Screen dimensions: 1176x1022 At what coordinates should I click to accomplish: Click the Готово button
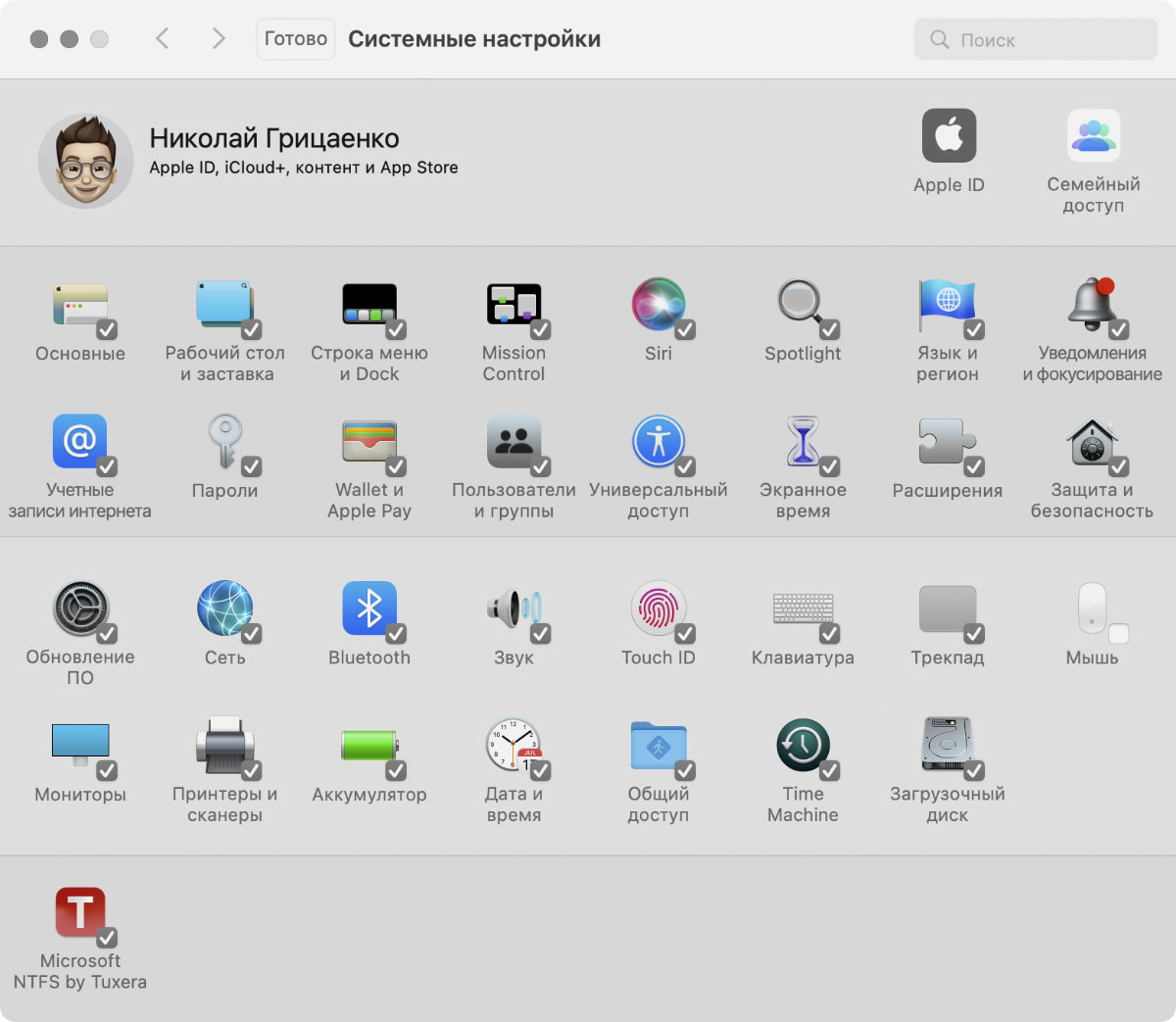tap(296, 39)
